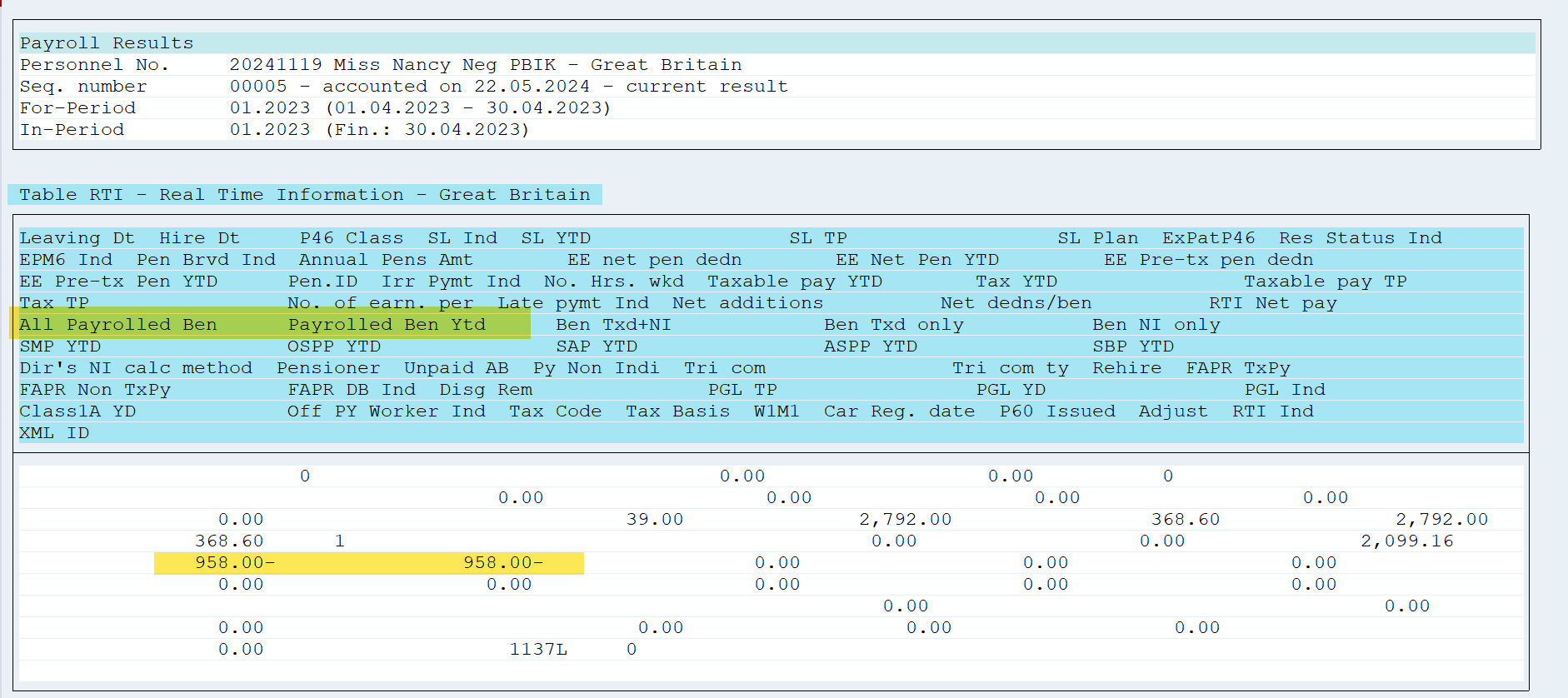
Task: Select the Hire Dt column label
Action: [x=199, y=238]
